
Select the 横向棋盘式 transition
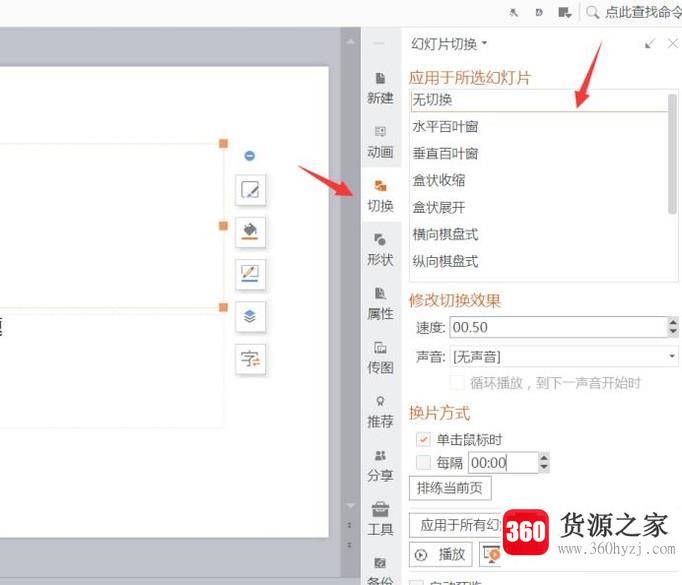(x=538, y=234)
